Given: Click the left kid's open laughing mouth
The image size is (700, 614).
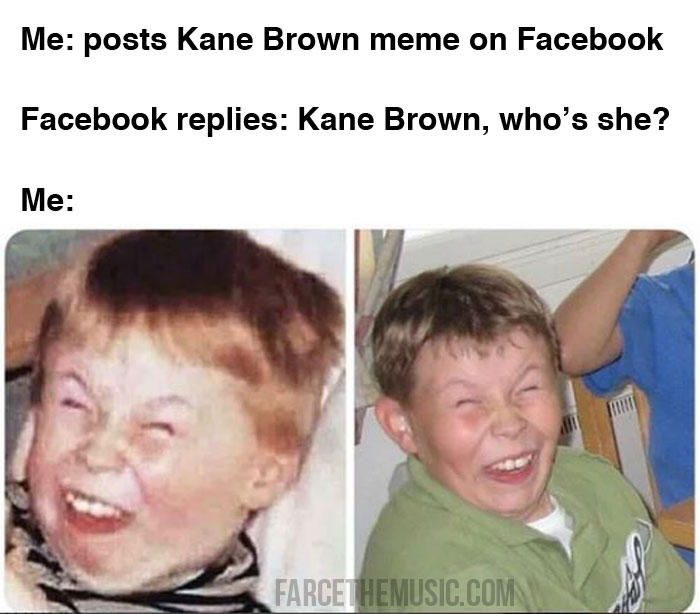Looking at the screenshot, I should (95, 511).
